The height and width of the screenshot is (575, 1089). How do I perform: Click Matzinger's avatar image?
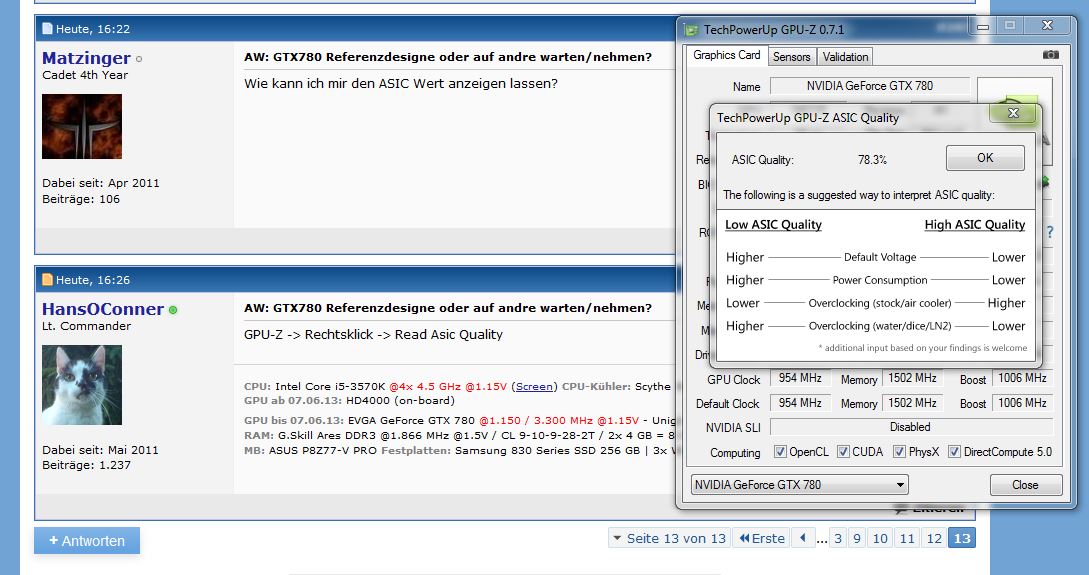click(82, 126)
